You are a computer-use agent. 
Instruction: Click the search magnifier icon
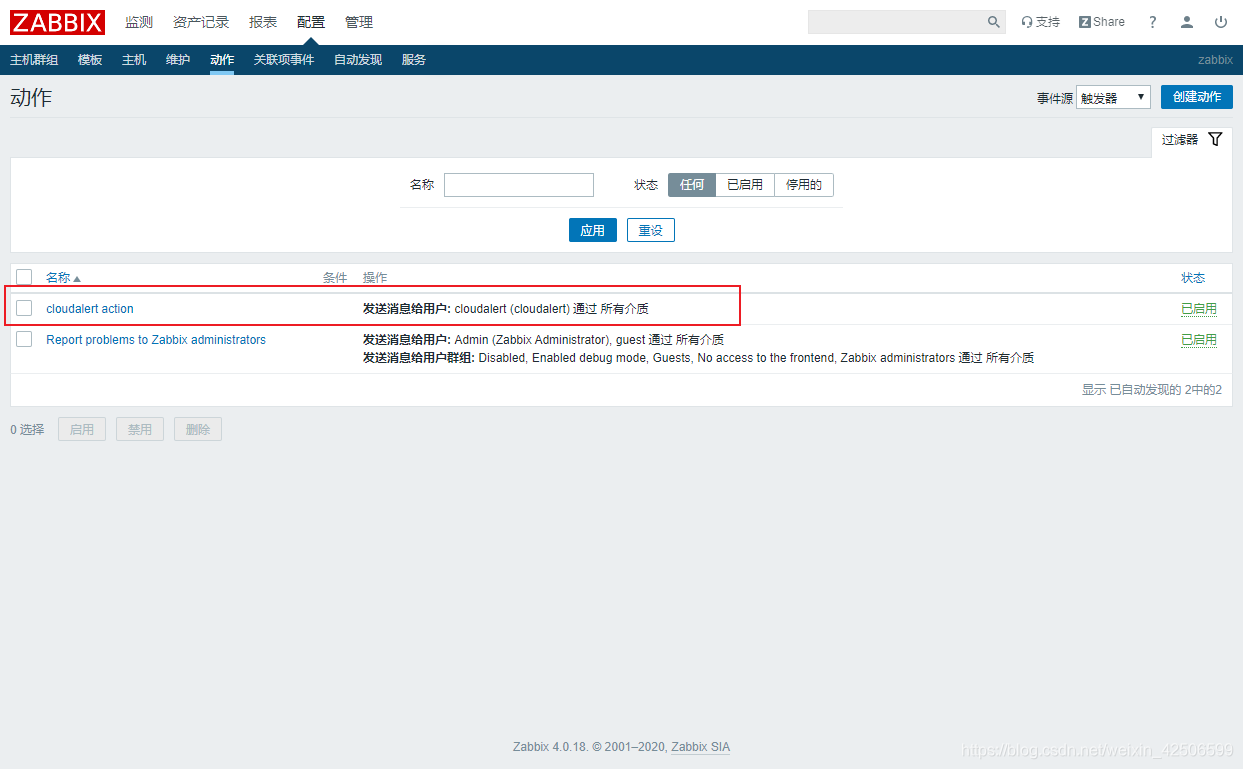click(x=994, y=22)
